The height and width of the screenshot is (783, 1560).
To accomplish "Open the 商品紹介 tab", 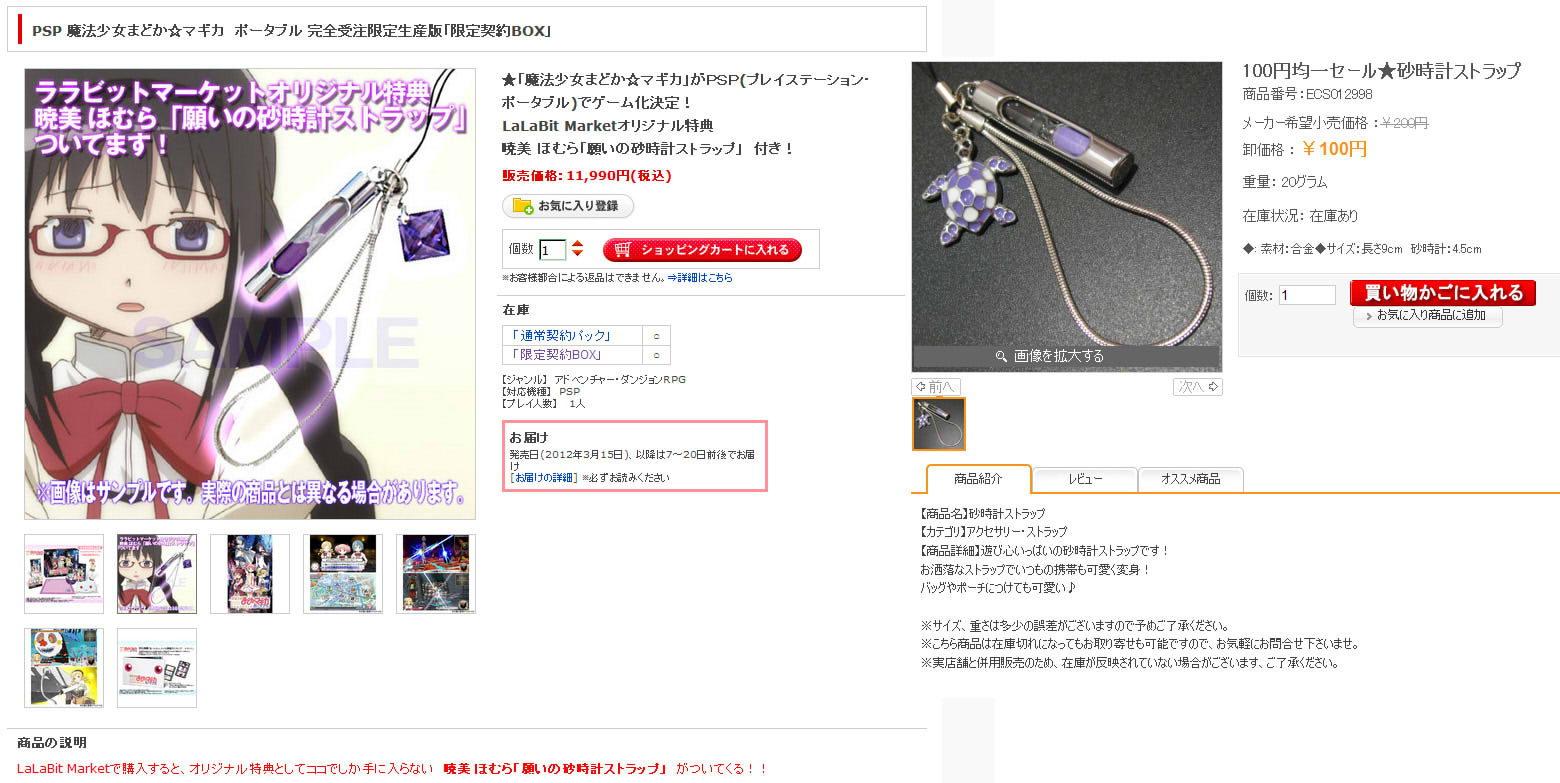I will [978, 479].
